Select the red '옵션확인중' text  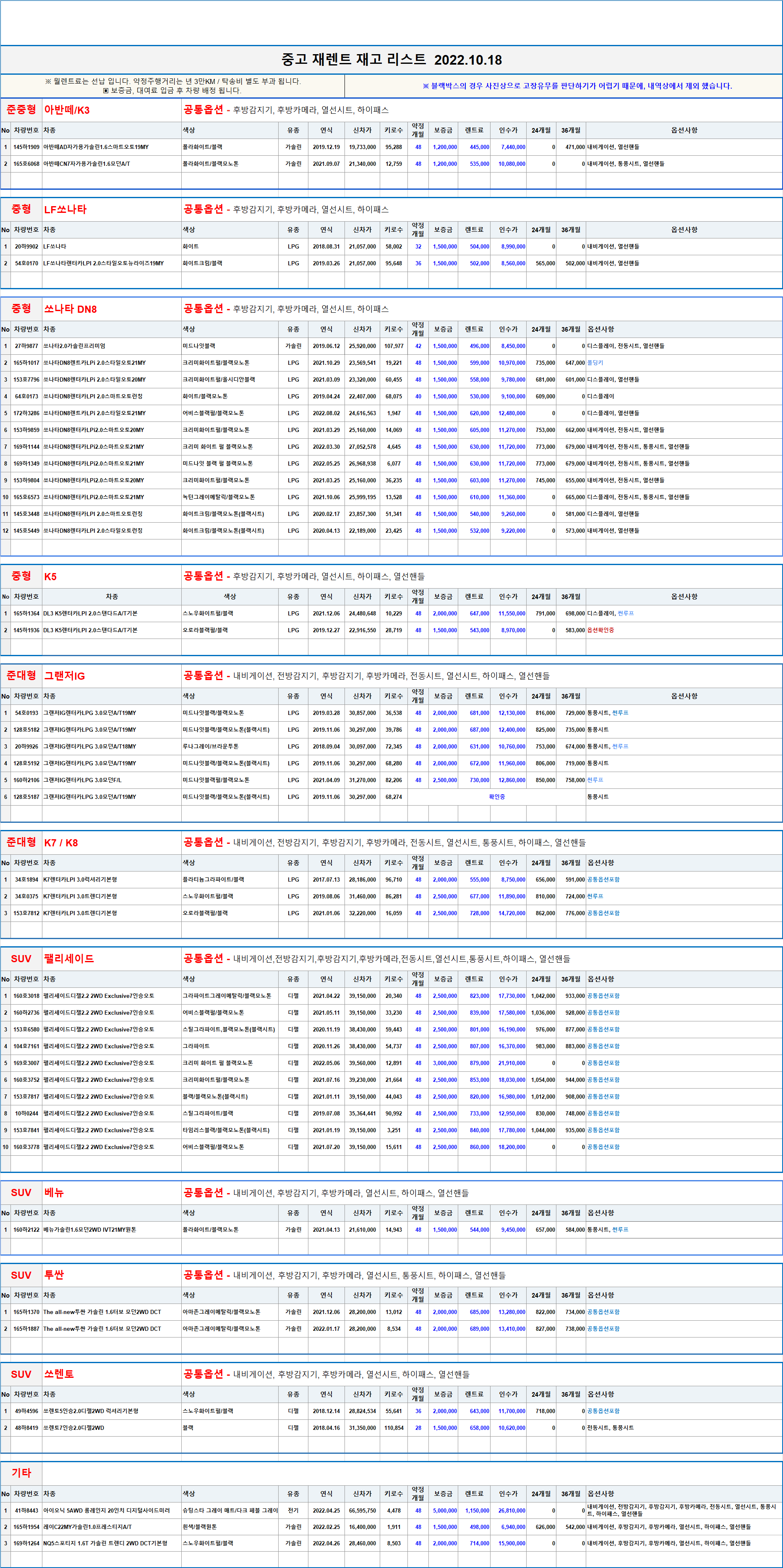click(600, 630)
